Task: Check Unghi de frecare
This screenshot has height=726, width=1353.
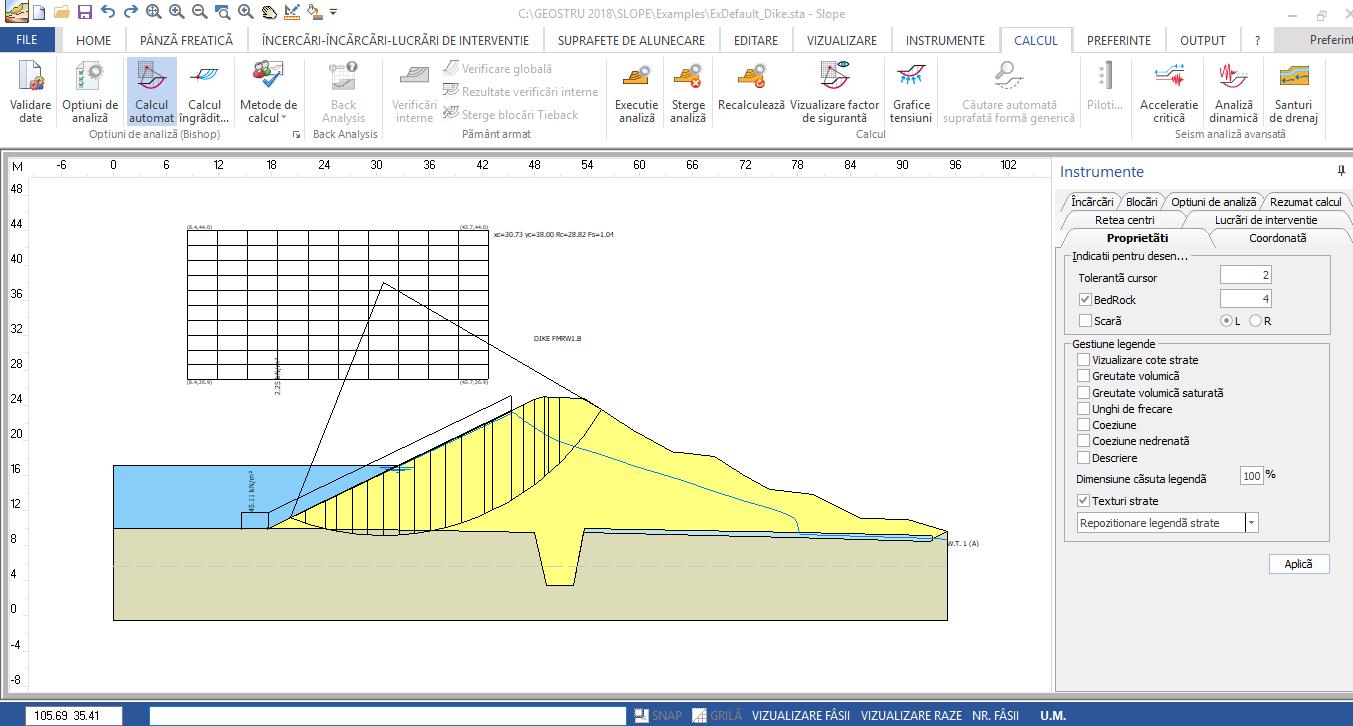Action: pos(1083,409)
